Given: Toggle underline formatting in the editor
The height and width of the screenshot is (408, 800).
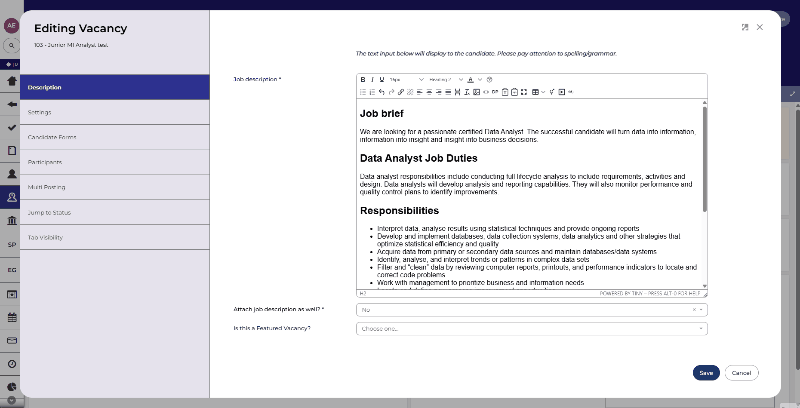Looking at the screenshot, I should click(x=382, y=80).
